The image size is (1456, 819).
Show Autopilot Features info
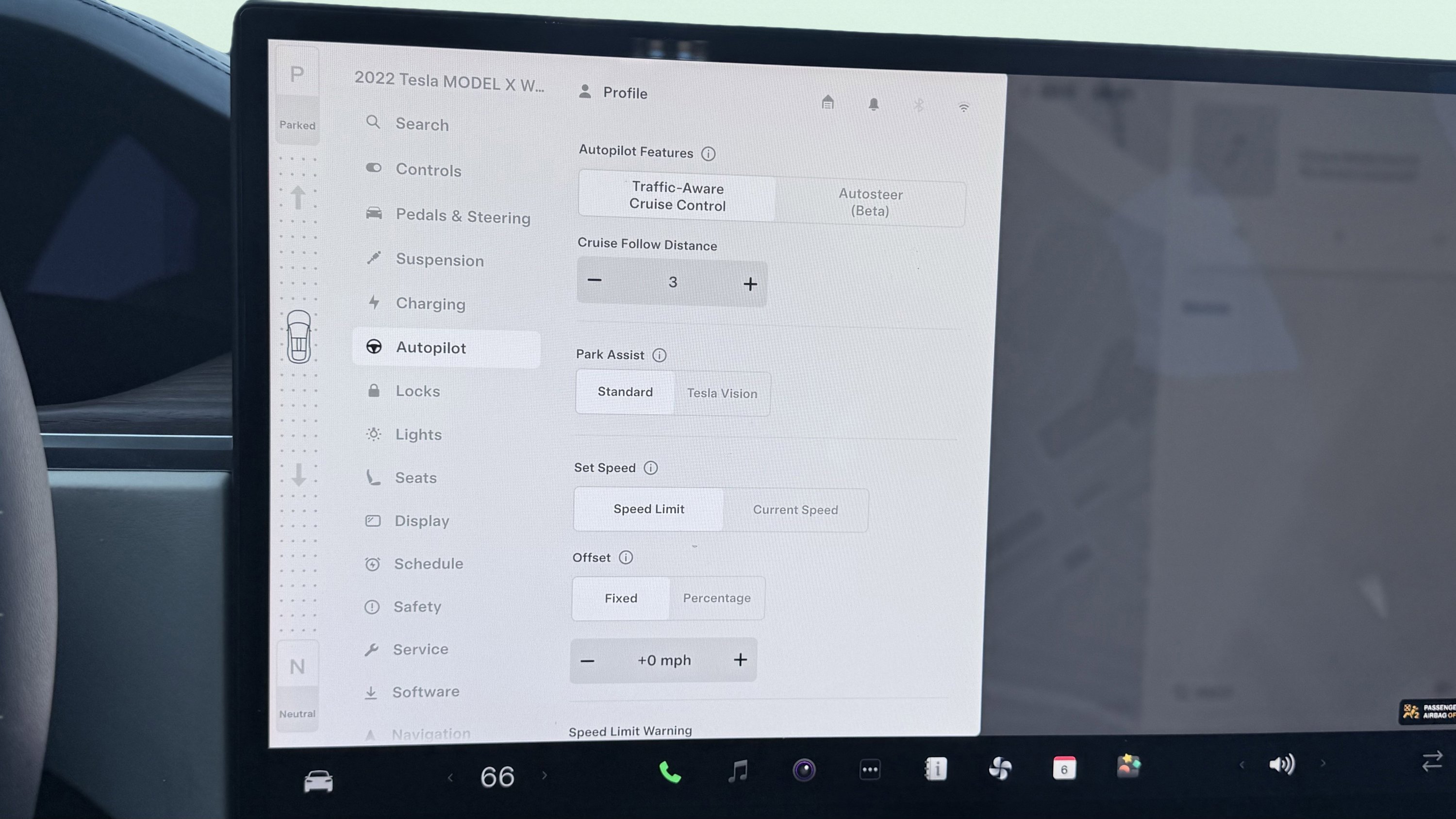point(708,154)
